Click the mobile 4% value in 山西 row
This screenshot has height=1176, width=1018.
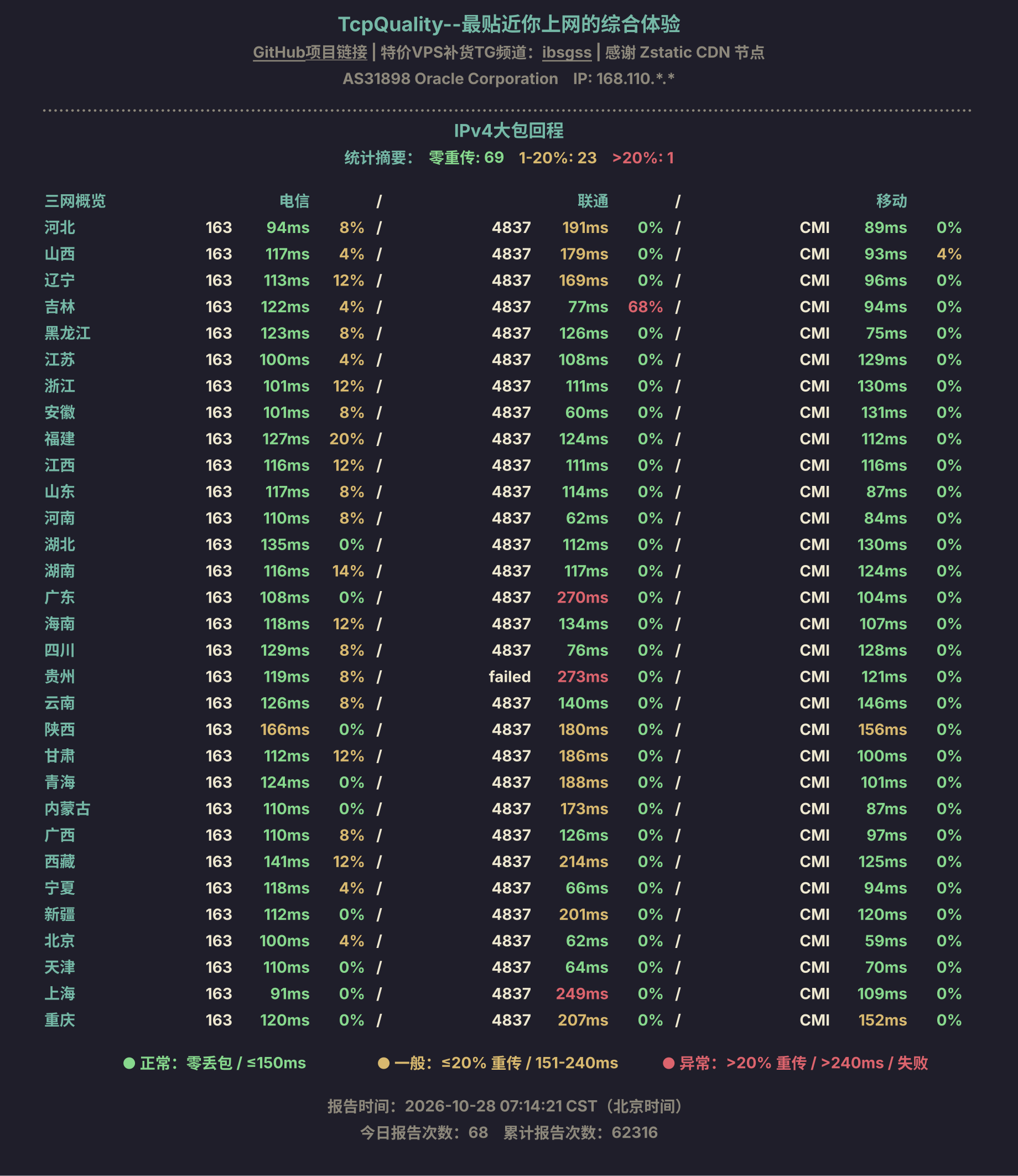point(949,254)
